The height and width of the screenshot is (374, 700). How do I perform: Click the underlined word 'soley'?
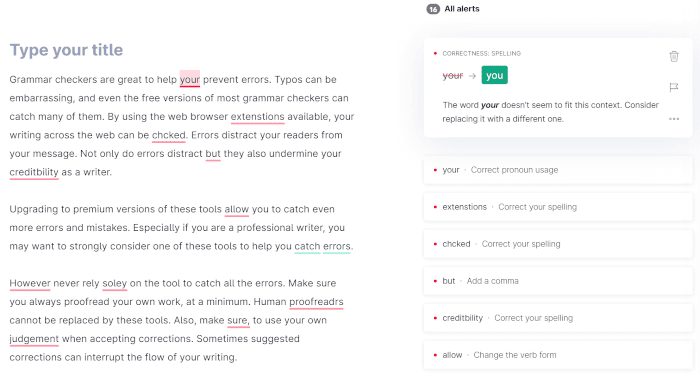coord(114,283)
